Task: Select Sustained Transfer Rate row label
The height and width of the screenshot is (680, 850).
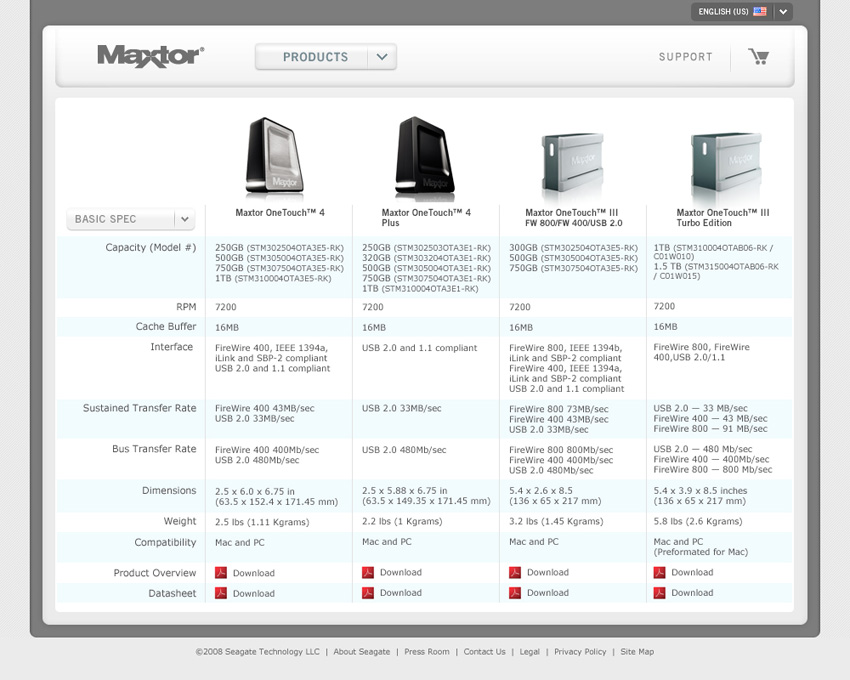Action: coord(139,408)
